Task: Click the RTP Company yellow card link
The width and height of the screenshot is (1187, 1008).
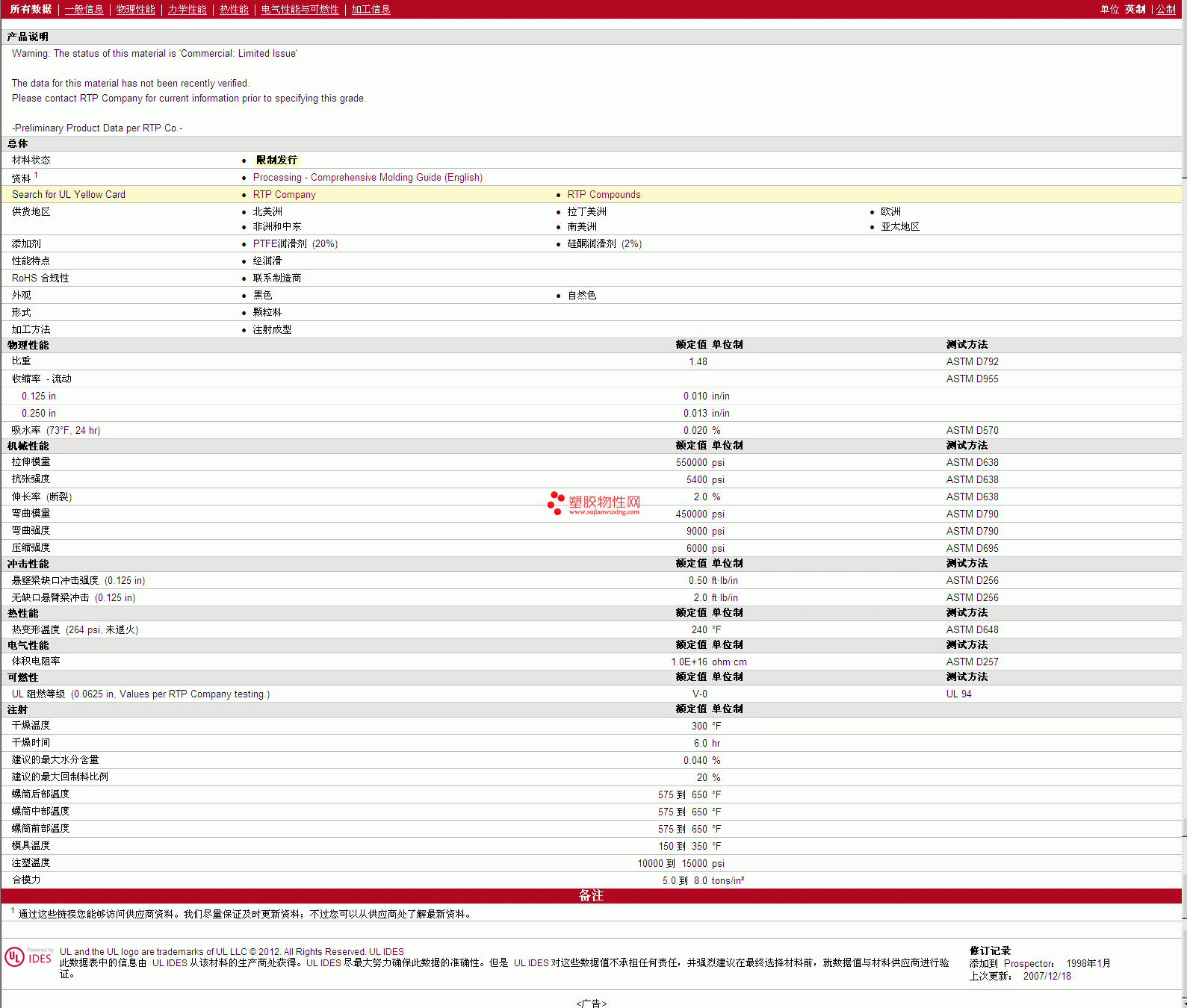Action: (284, 194)
